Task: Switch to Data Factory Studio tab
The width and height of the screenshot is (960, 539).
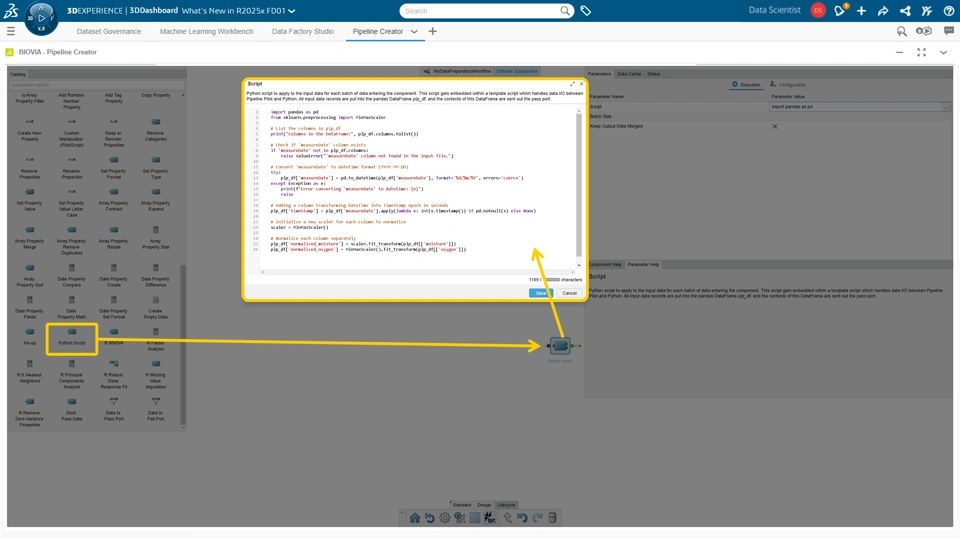Action: (x=302, y=31)
